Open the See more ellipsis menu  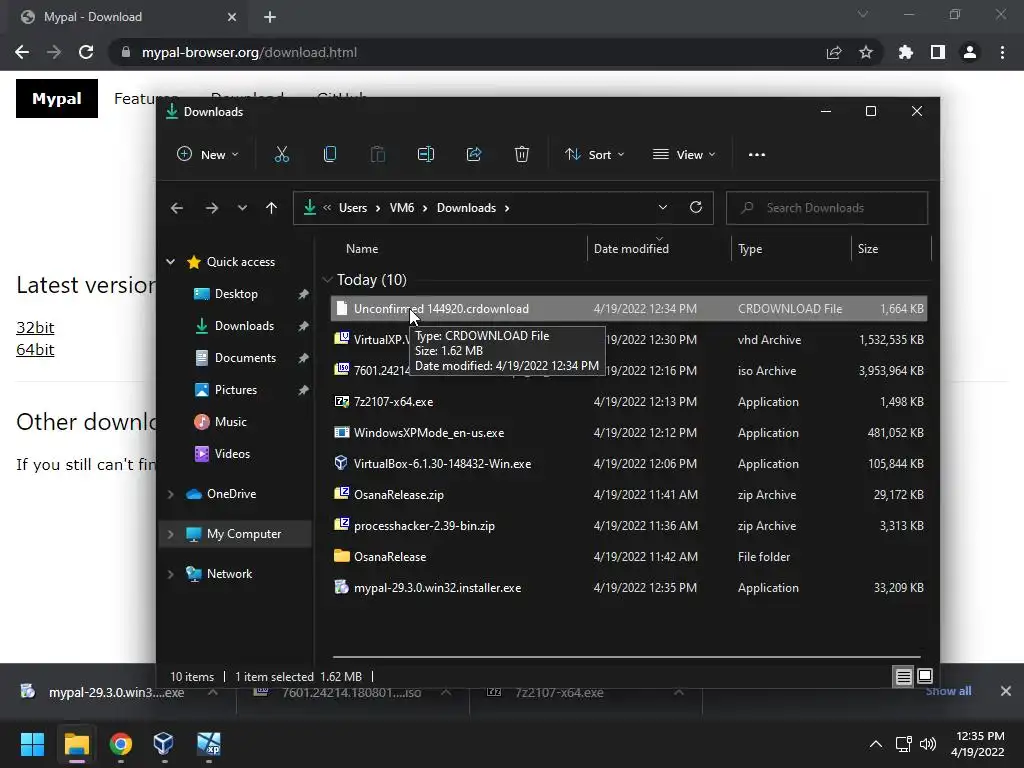click(757, 155)
